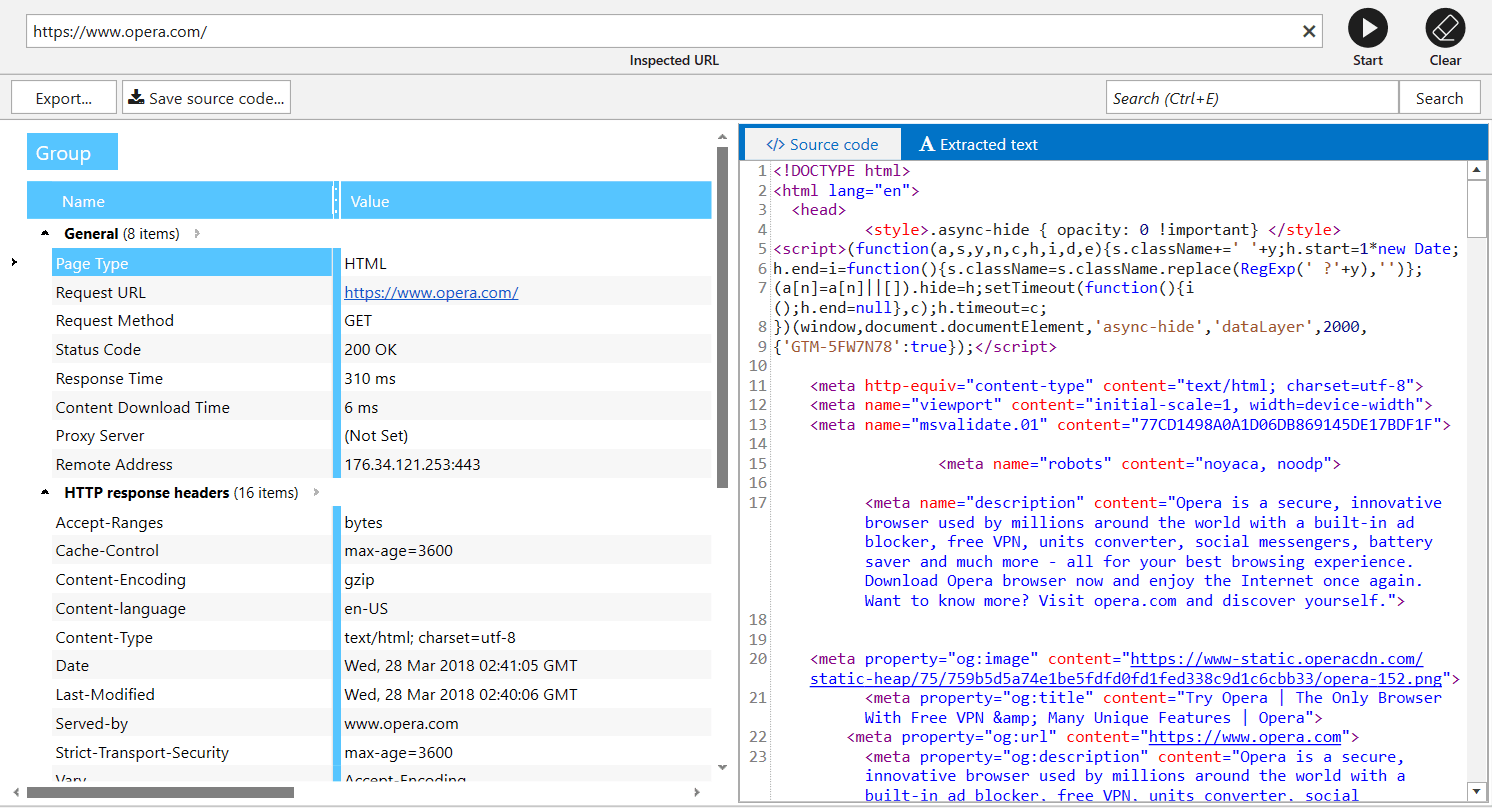Viewport: 1492px width, 808px height.
Task: Click source code scroll down arrow
Action: [x=1476, y=792]
